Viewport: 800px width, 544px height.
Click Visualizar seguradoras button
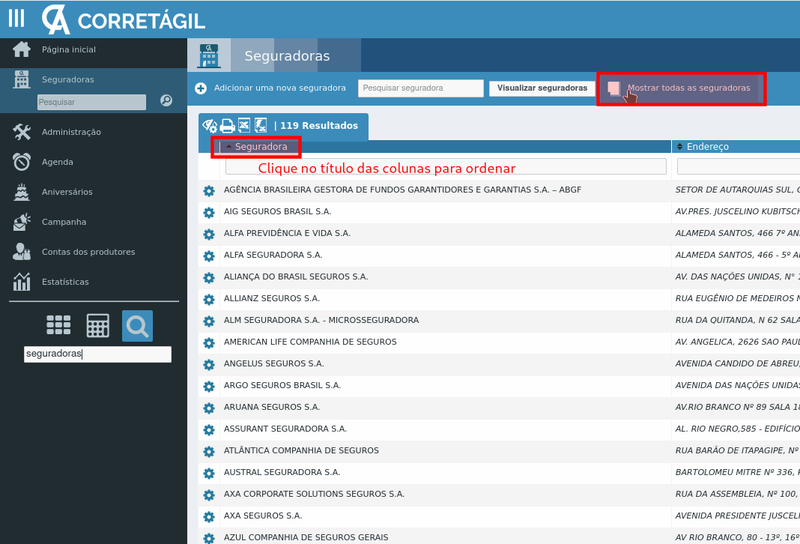click(542, 88)
